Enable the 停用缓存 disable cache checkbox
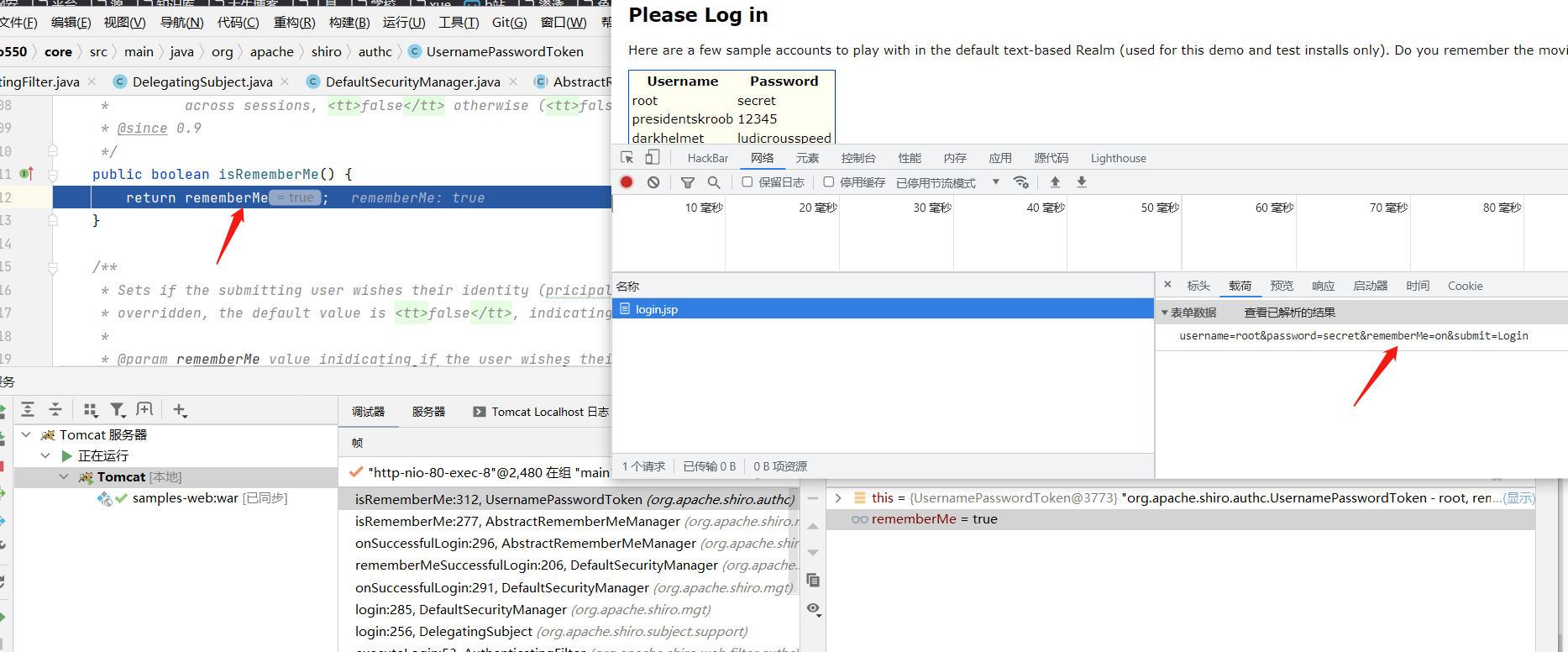The image size is (1568, 652). click(x=828, y=181)
